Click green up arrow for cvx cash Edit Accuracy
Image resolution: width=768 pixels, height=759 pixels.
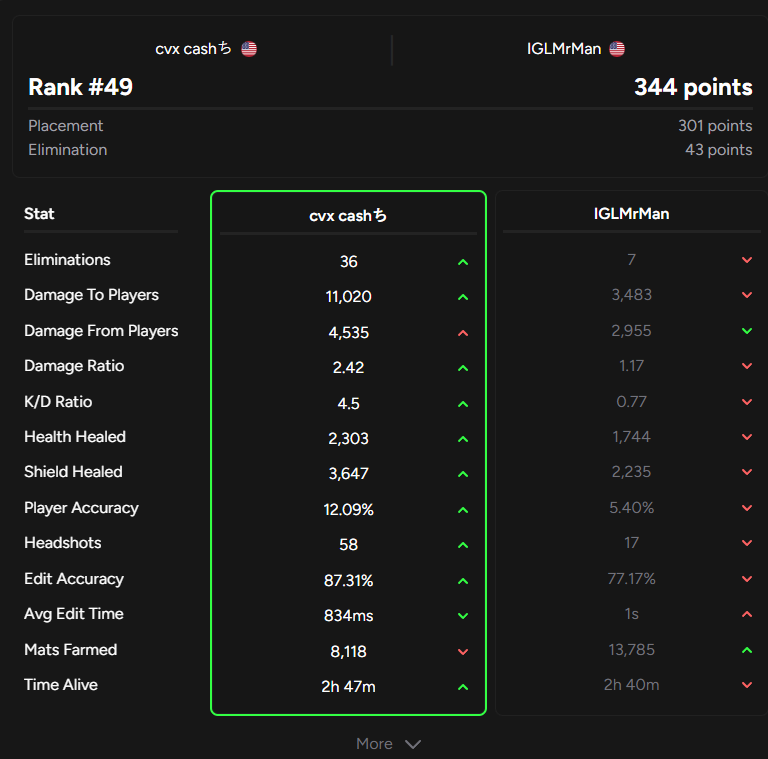pyautogui.click(x=463, y=581)
